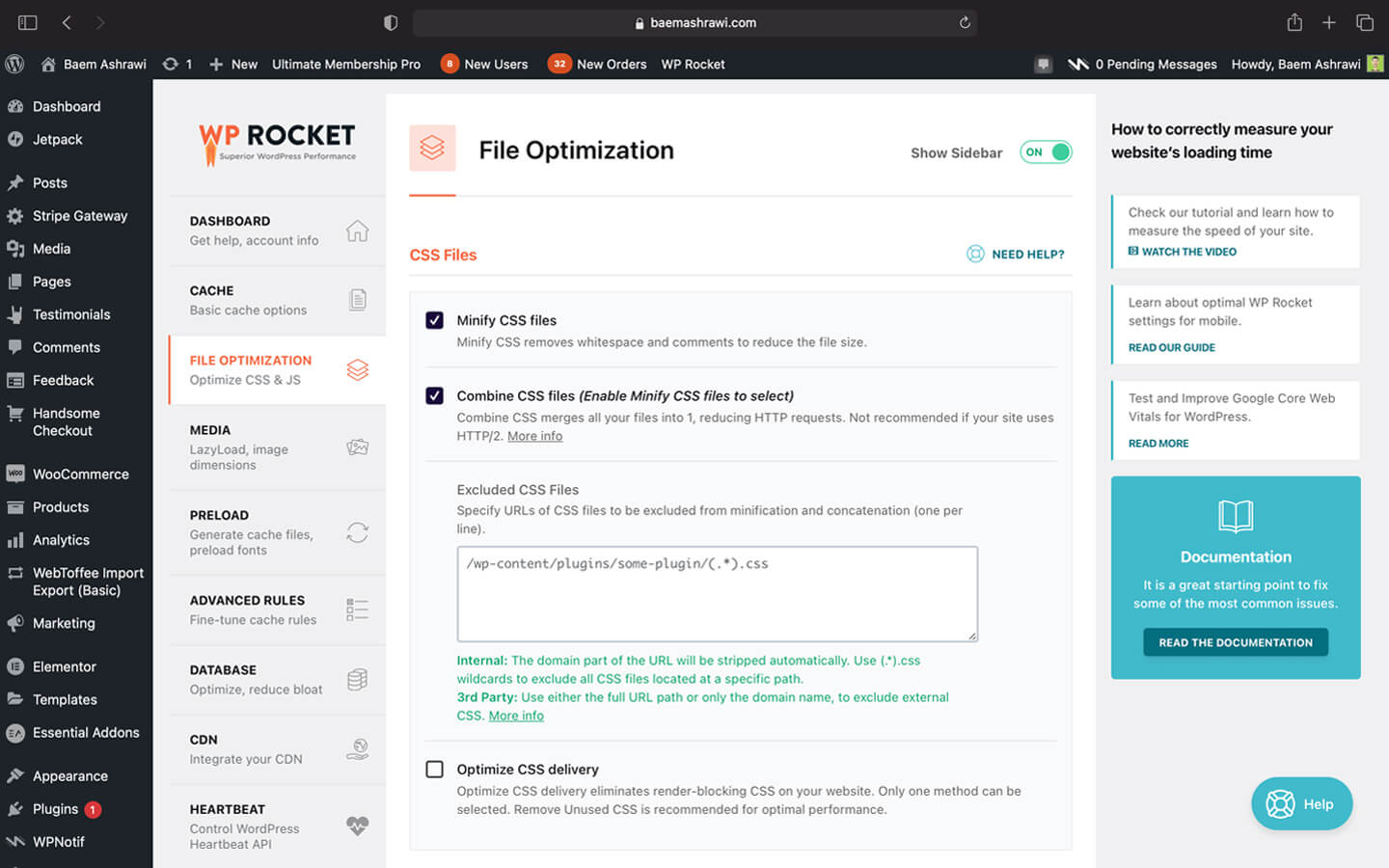Click the File Optimization header layers icon
The height and width of the screenshot is (868, 1389).
click(x=432, y=148)
